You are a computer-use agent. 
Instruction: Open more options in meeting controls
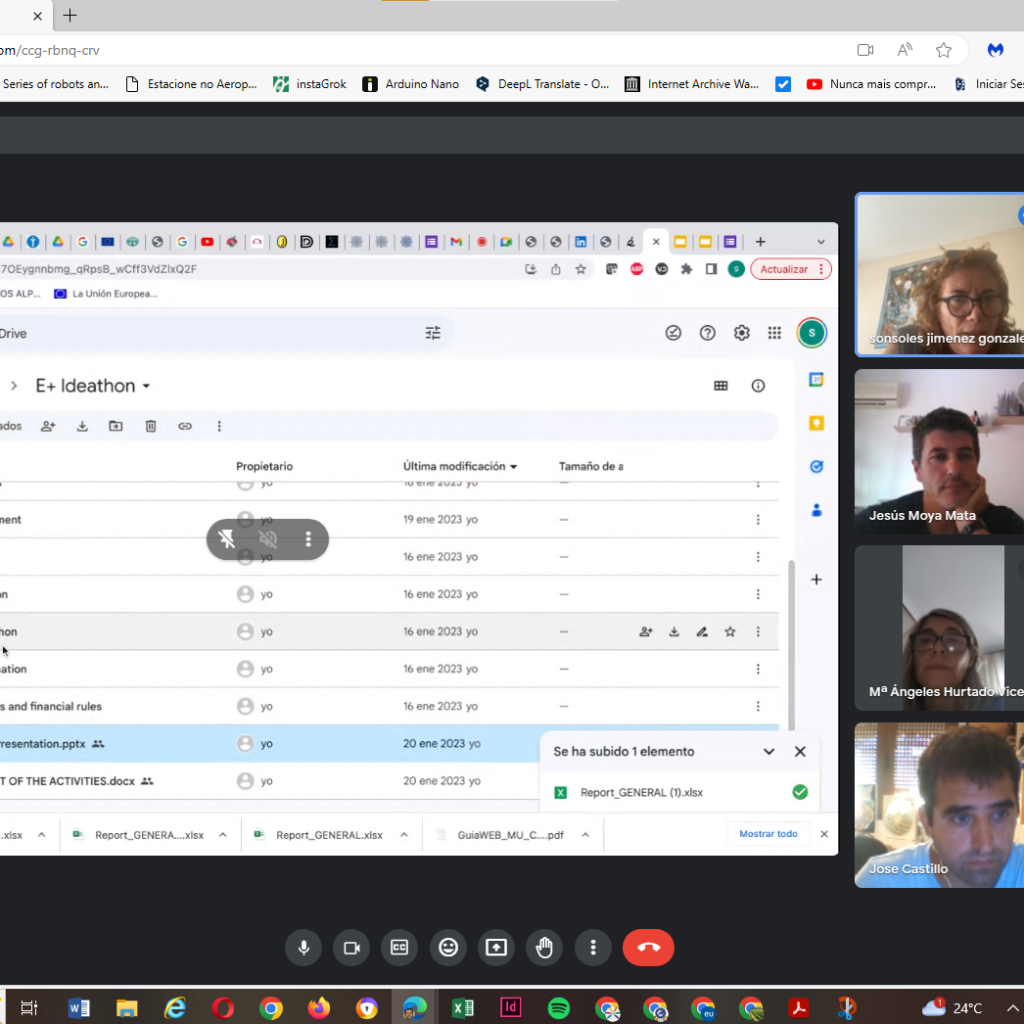[x=593, y=948]
